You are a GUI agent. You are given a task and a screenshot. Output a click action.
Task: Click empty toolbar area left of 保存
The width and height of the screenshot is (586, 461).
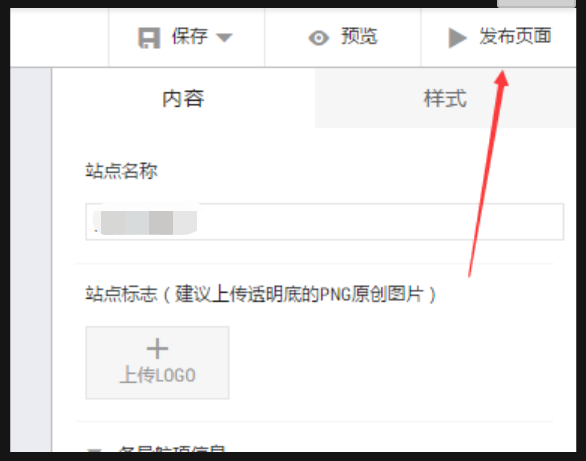[x=59, y=37]
